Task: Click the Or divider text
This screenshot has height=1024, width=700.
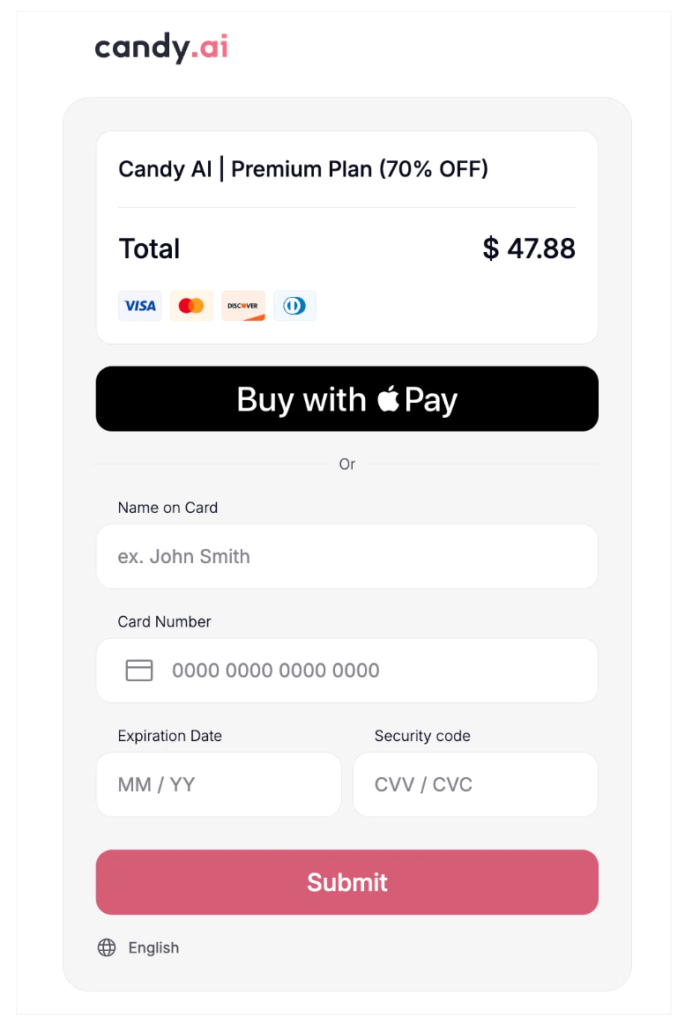Action: click(x=347, y=464)
